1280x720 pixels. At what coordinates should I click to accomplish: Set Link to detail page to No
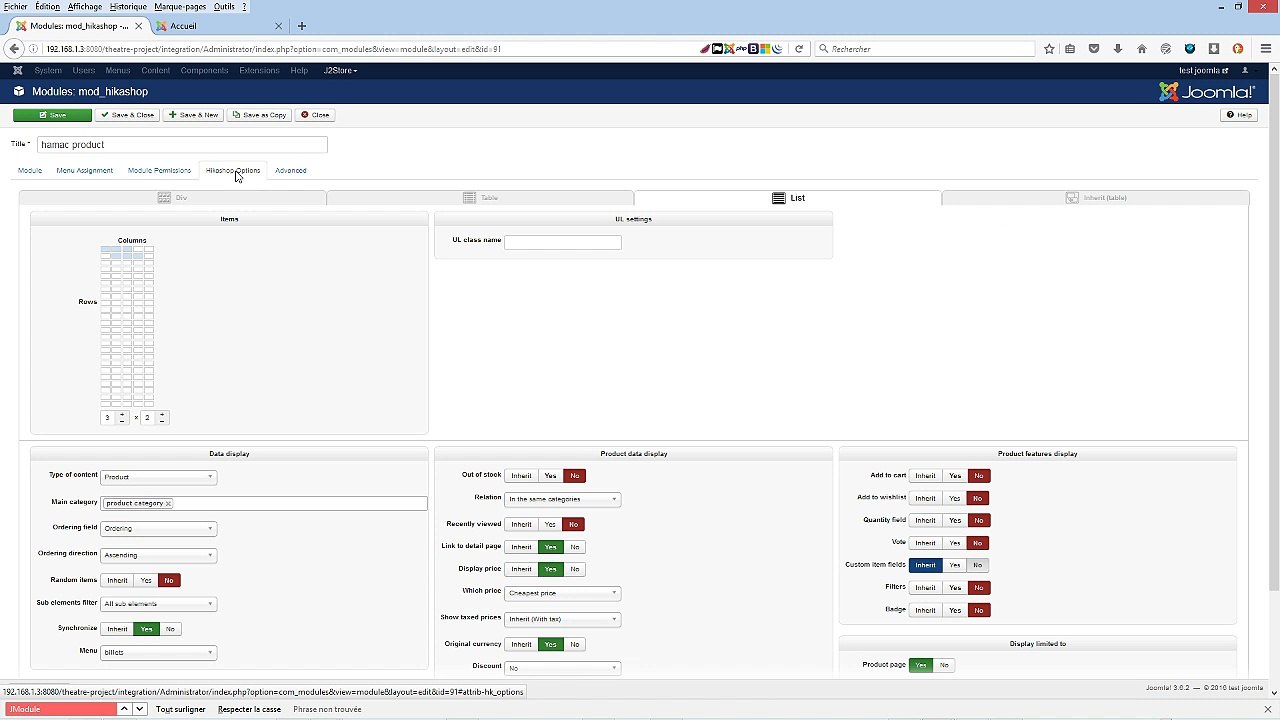(575, 547)
